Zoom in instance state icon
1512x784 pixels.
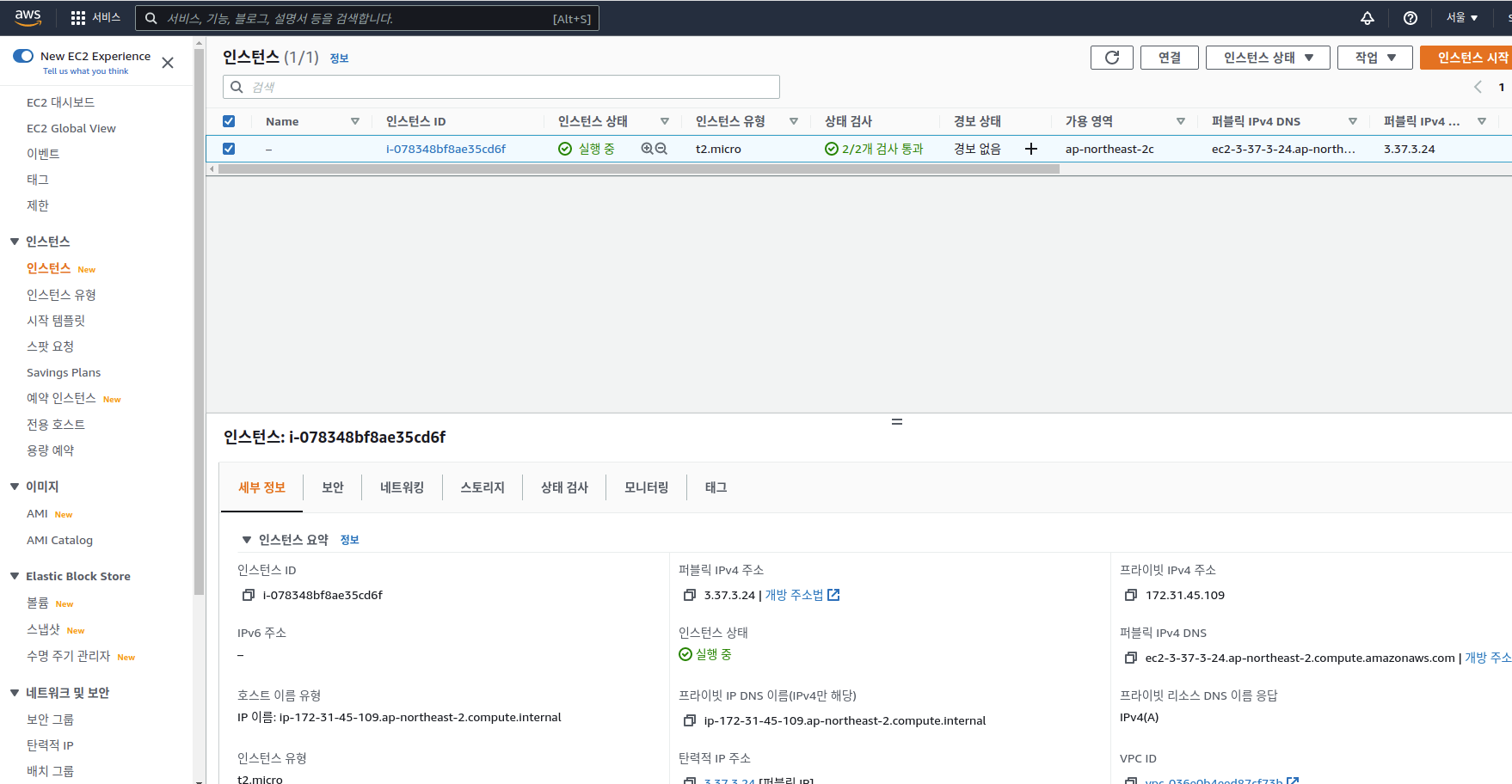point(647,149)
